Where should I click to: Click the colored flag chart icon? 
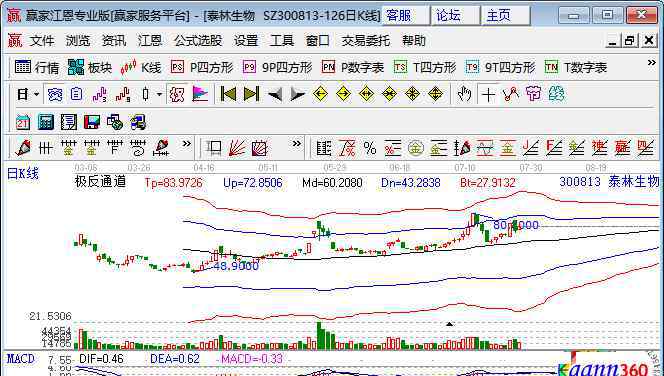pos(200,94)
